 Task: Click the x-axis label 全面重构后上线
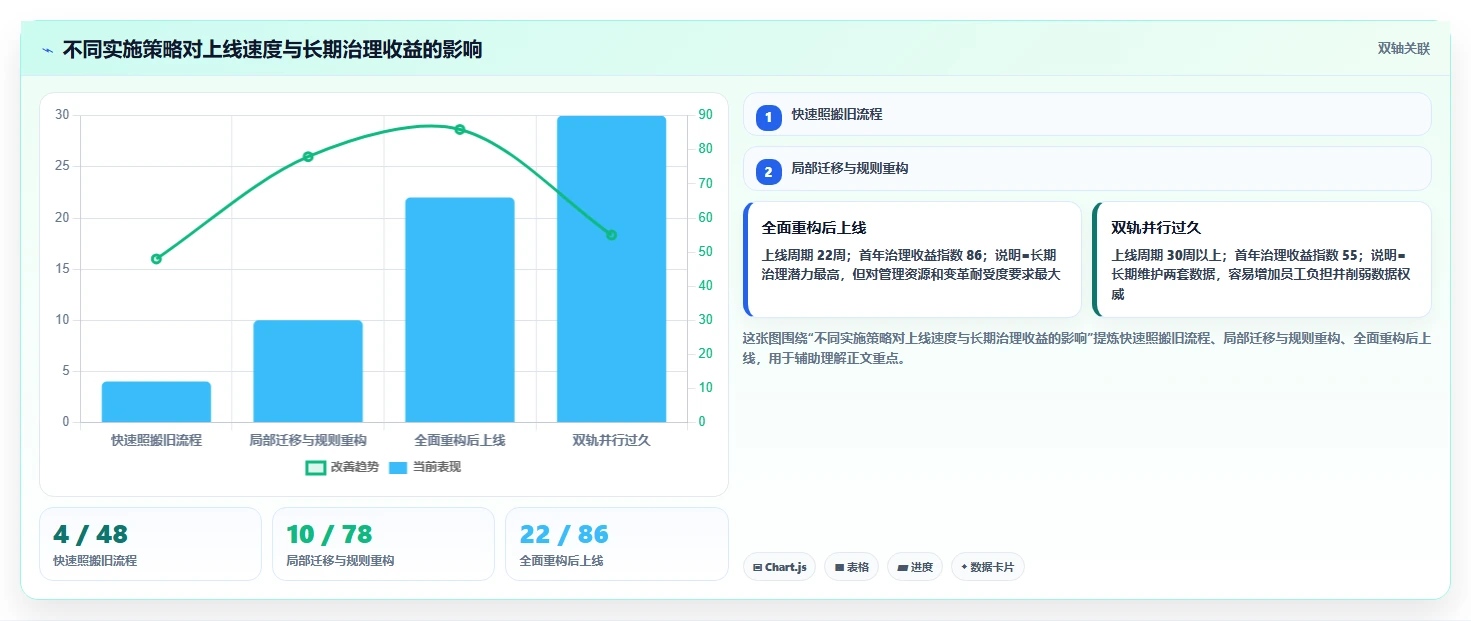pos(460,440)
